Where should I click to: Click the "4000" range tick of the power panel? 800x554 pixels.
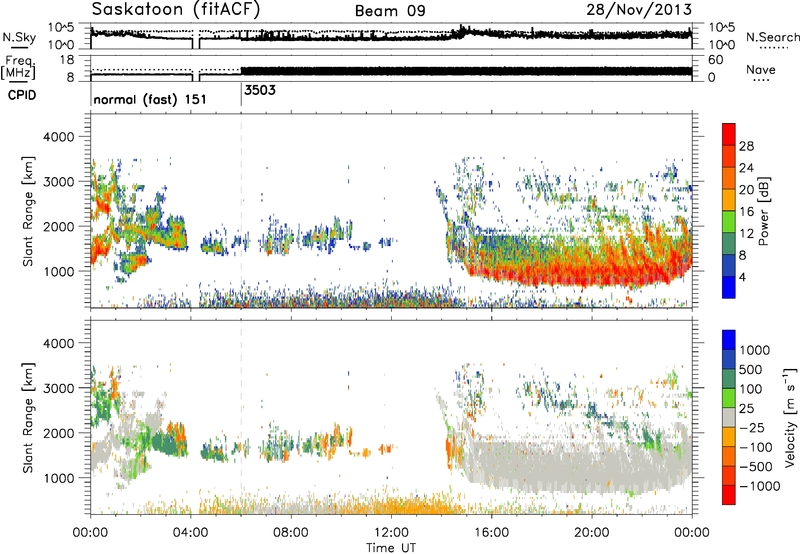tap(58, 137)
